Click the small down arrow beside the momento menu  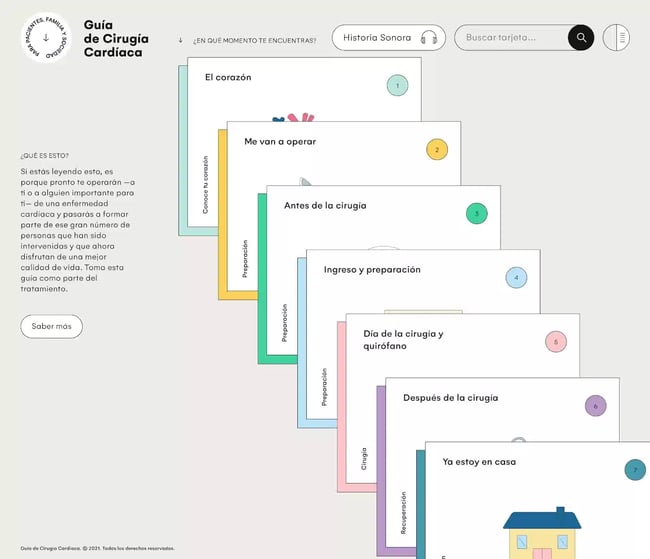(180, 40)
